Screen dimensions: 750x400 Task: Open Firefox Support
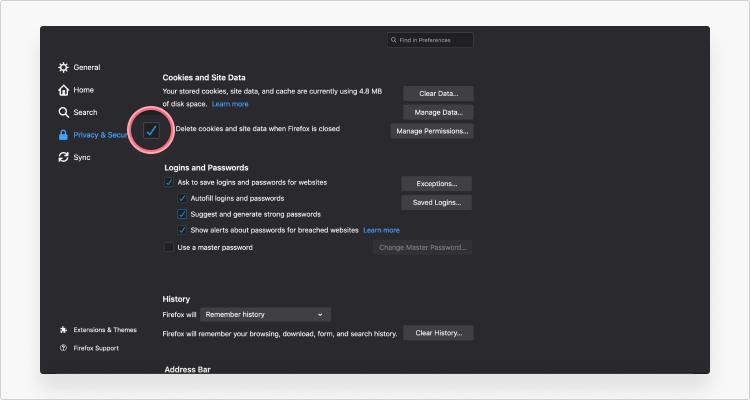pyautogui.click(x=89, y=348)
